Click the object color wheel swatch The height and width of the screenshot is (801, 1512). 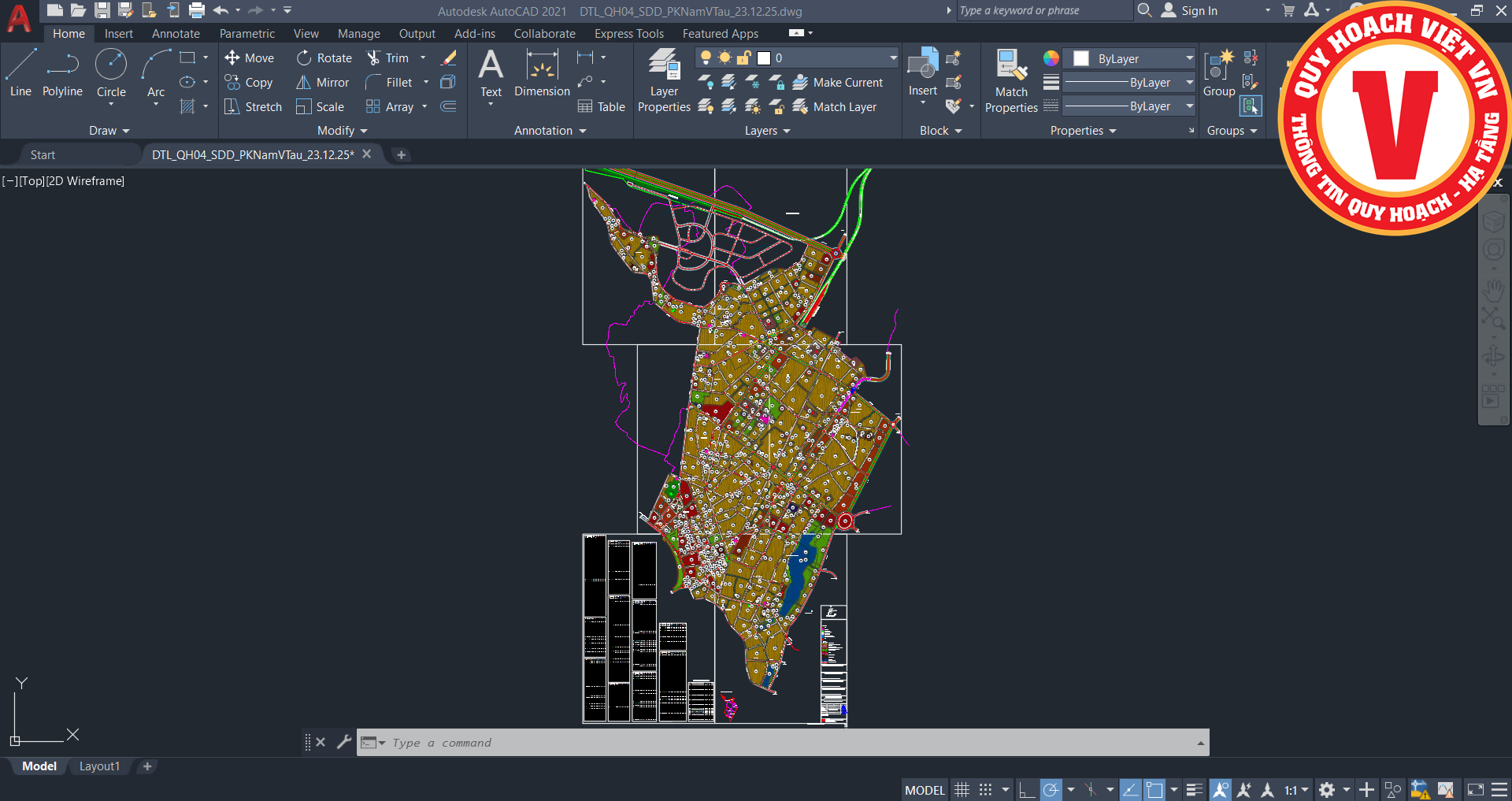[1051, 58]
